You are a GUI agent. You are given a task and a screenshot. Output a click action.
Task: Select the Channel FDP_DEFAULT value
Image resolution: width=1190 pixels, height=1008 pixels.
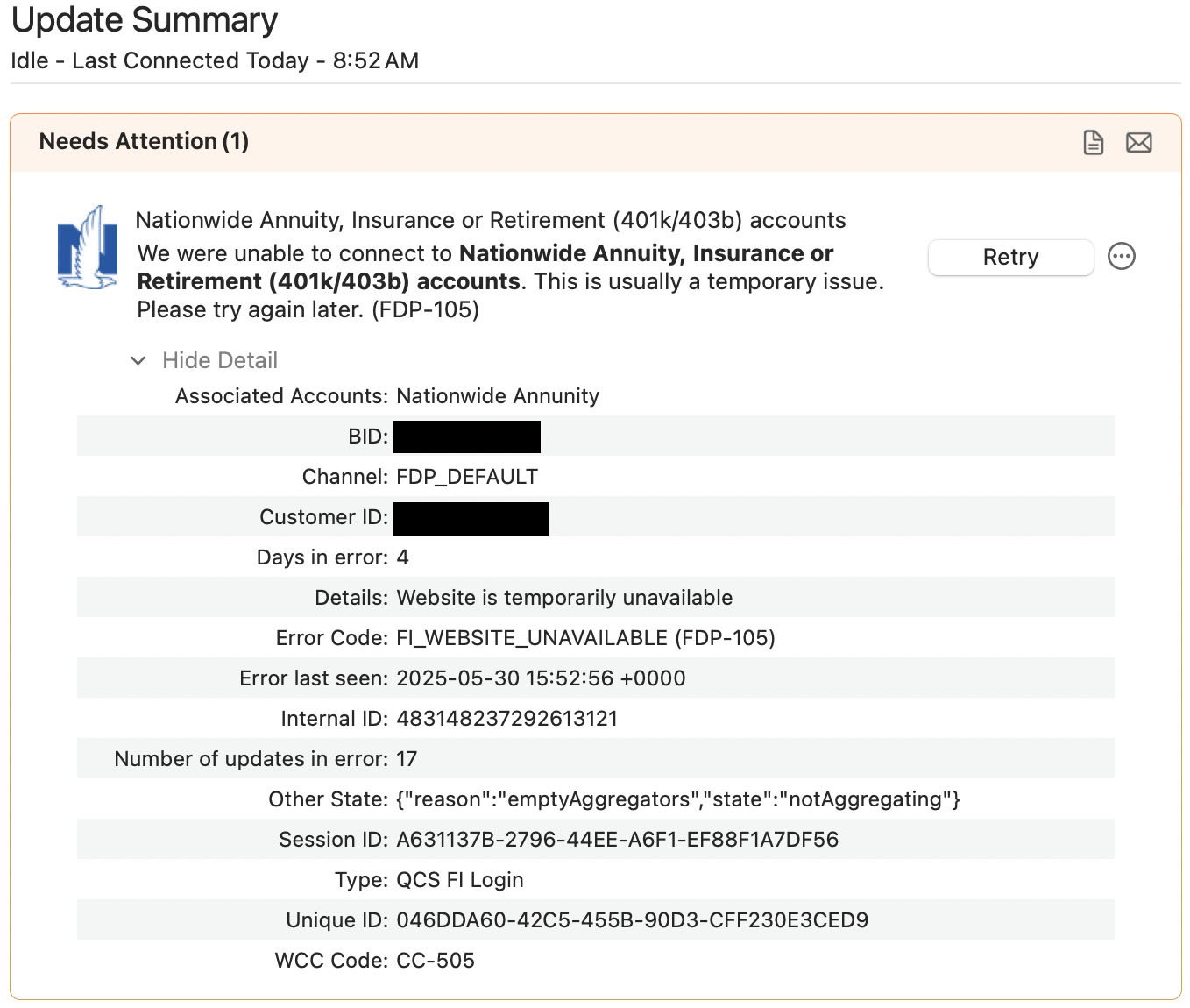click(467, 477)
